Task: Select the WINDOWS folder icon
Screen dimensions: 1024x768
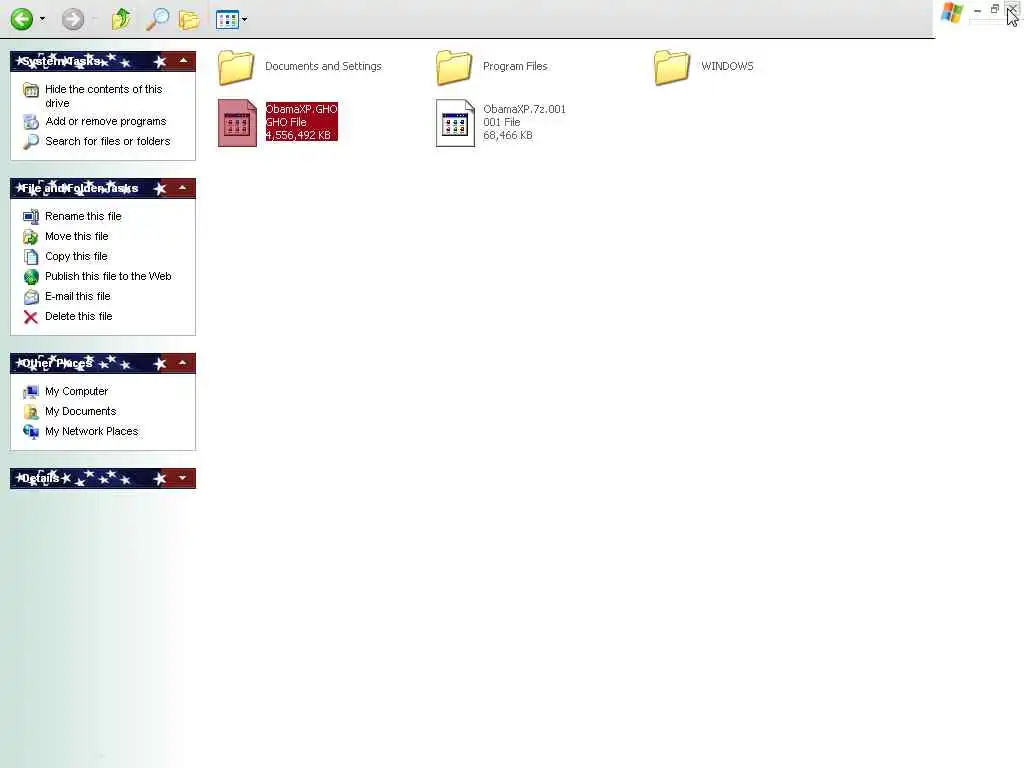Action: coord(671,67)
